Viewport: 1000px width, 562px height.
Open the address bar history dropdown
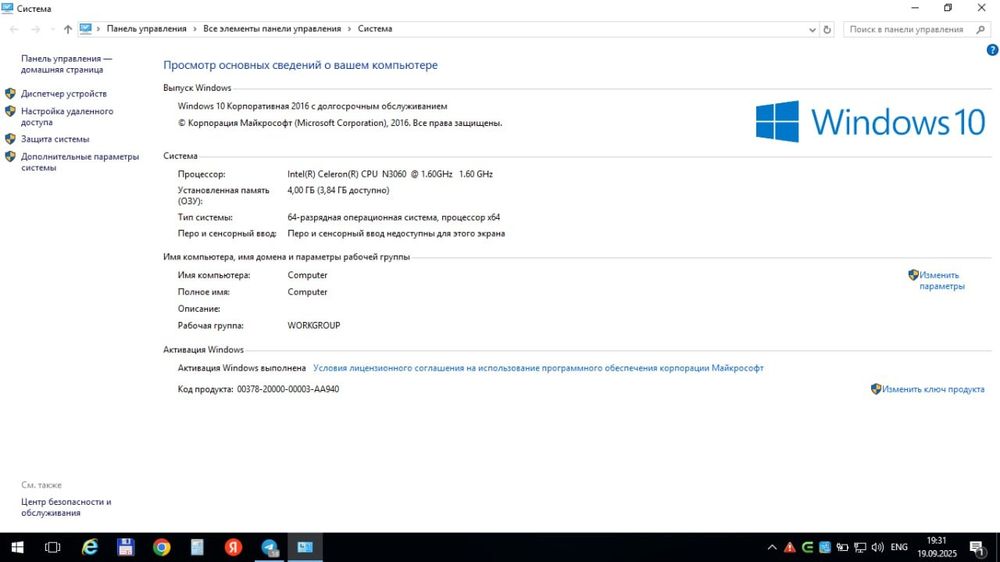(x=812, y=29)
